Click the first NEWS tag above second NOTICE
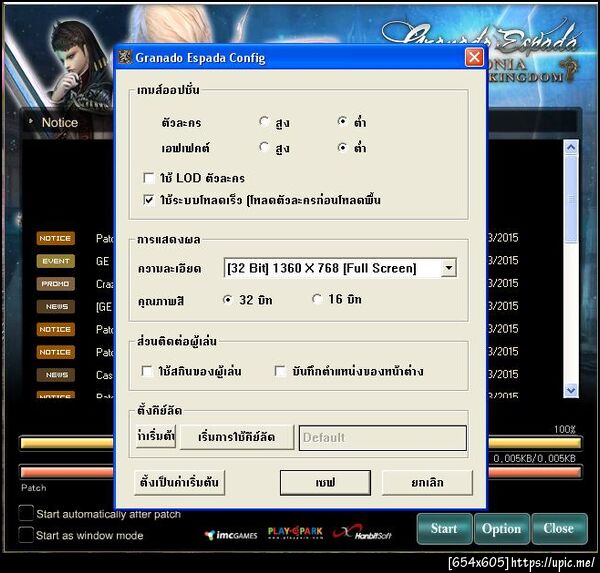The image size is (600, 573). (x=56, y=307)
